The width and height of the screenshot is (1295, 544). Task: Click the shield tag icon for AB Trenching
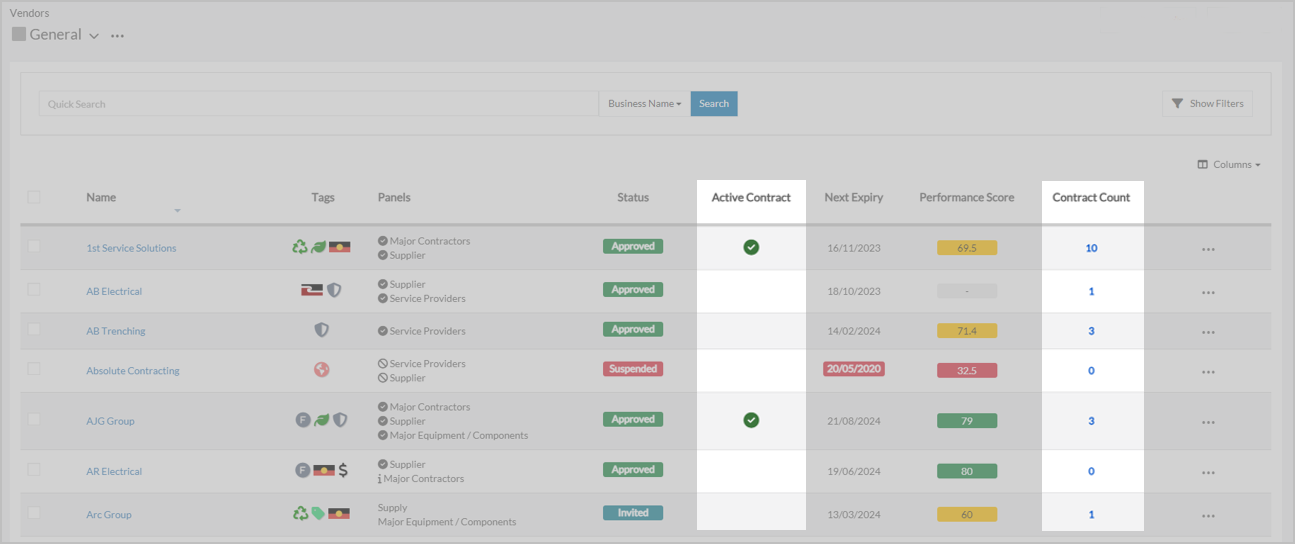[322, 330]
